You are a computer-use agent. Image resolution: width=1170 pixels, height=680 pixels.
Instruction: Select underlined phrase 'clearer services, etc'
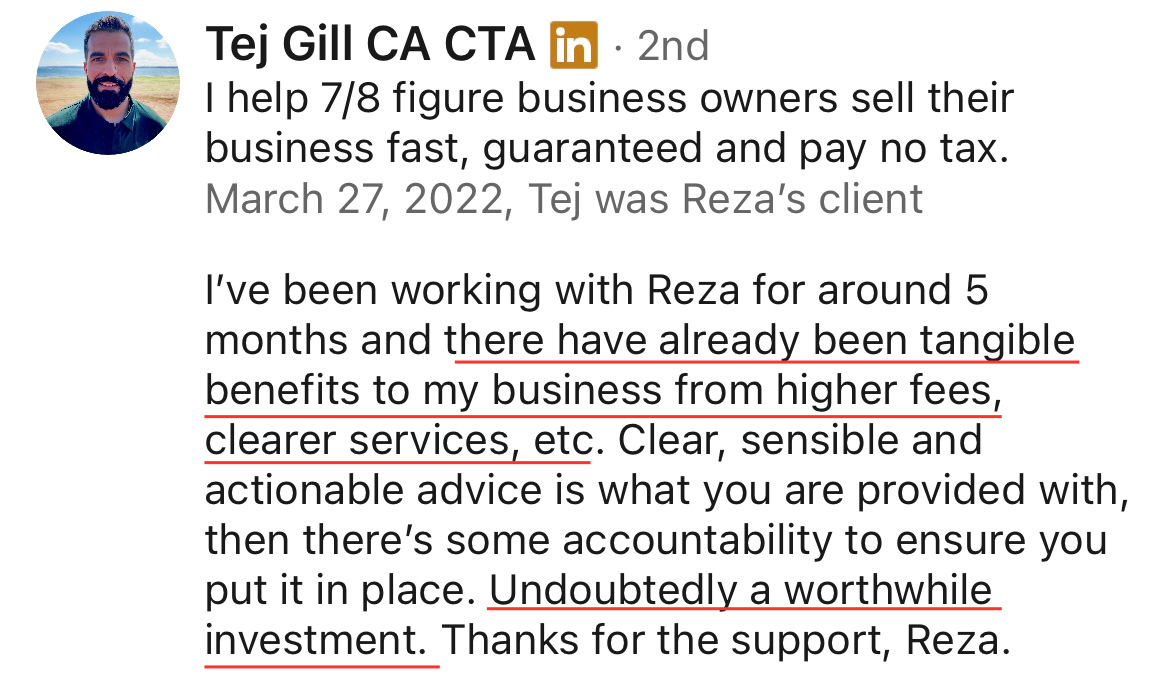coord(400,440)
